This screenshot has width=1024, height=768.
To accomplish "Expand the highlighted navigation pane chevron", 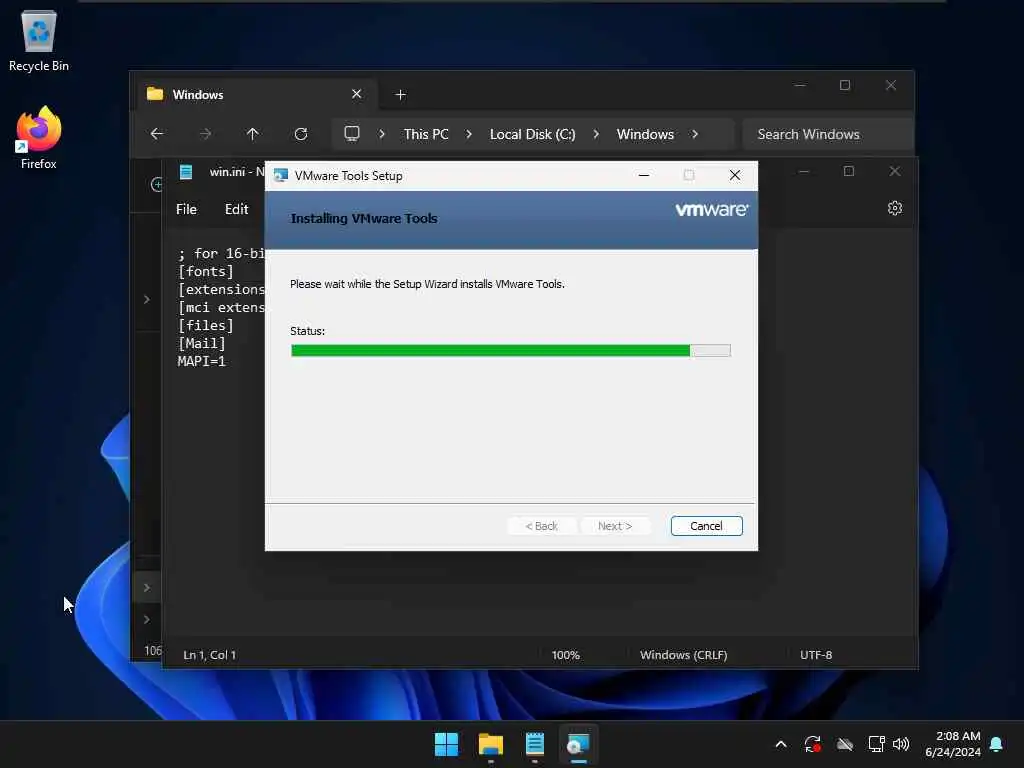I will 147,587.
